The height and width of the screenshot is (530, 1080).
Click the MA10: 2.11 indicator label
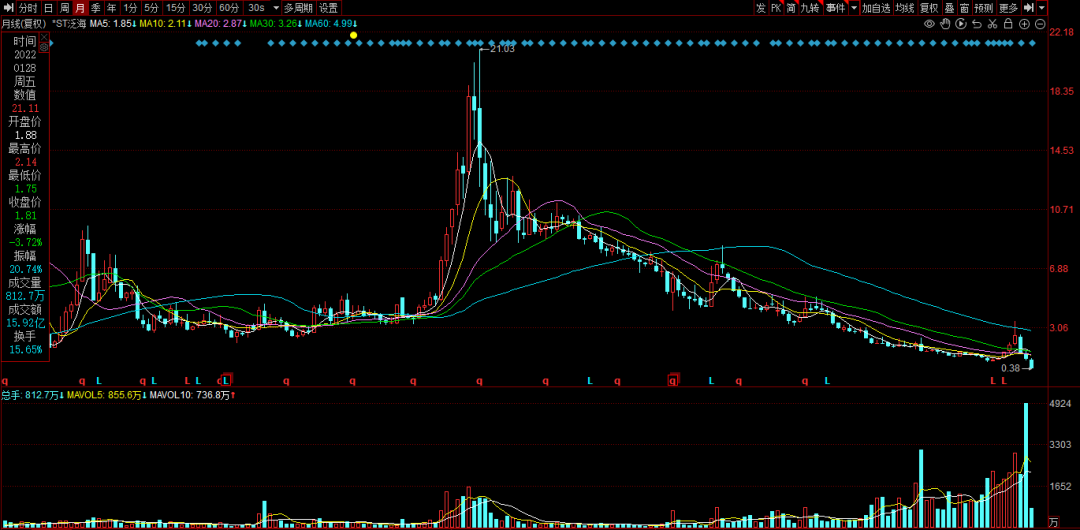pos(165,23)
